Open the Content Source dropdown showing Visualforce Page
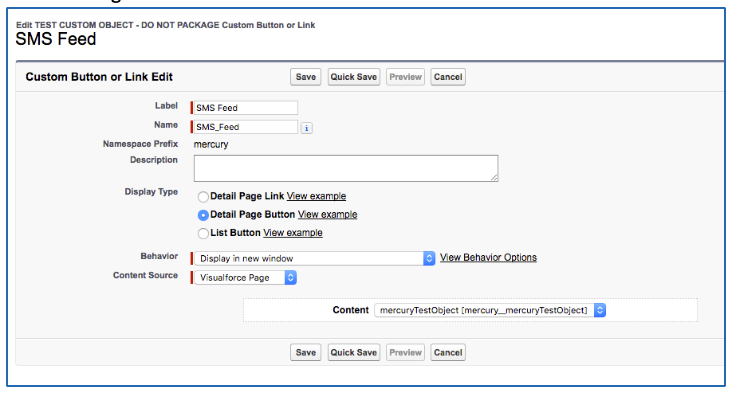This screenshot has height=394, width=736. coord(245,278)
